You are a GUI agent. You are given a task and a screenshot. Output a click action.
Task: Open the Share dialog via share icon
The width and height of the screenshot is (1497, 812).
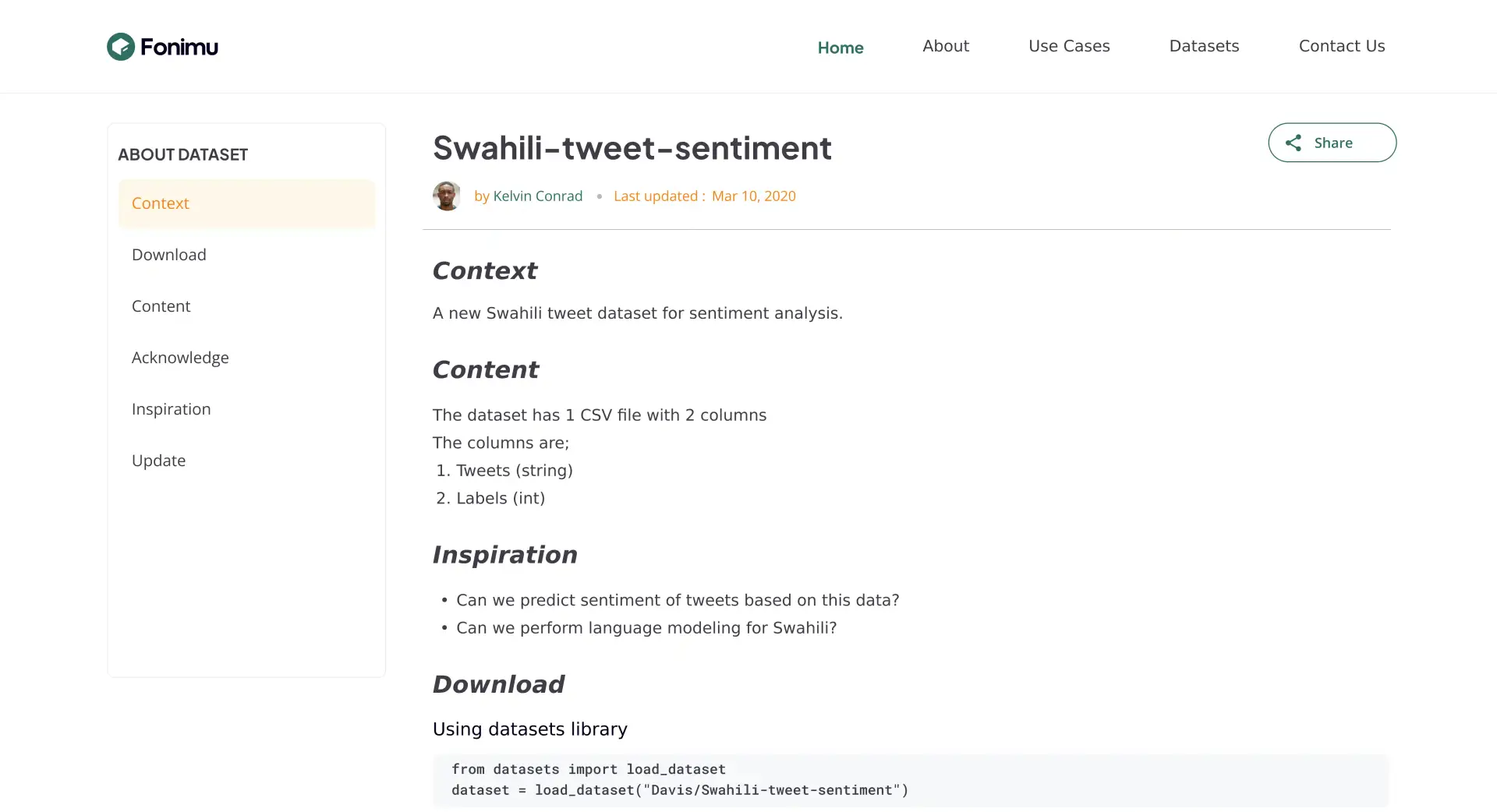1332,143
